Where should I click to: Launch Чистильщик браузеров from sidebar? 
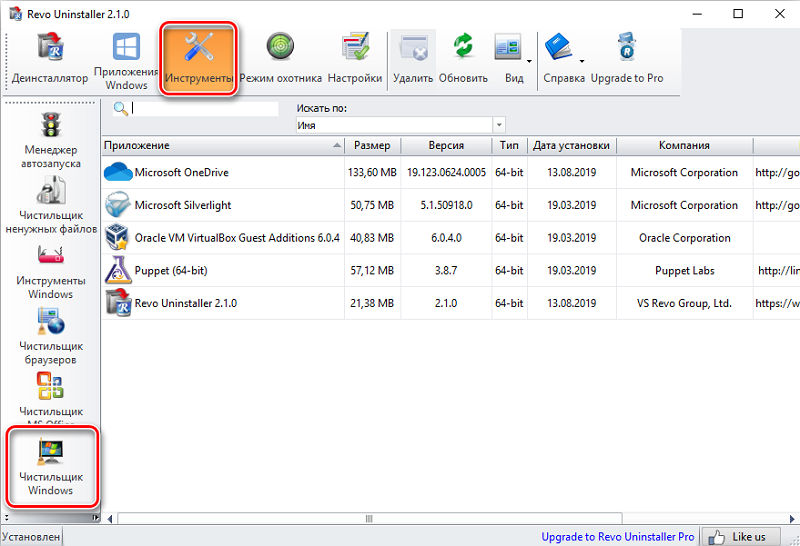[x=51, y=335]
